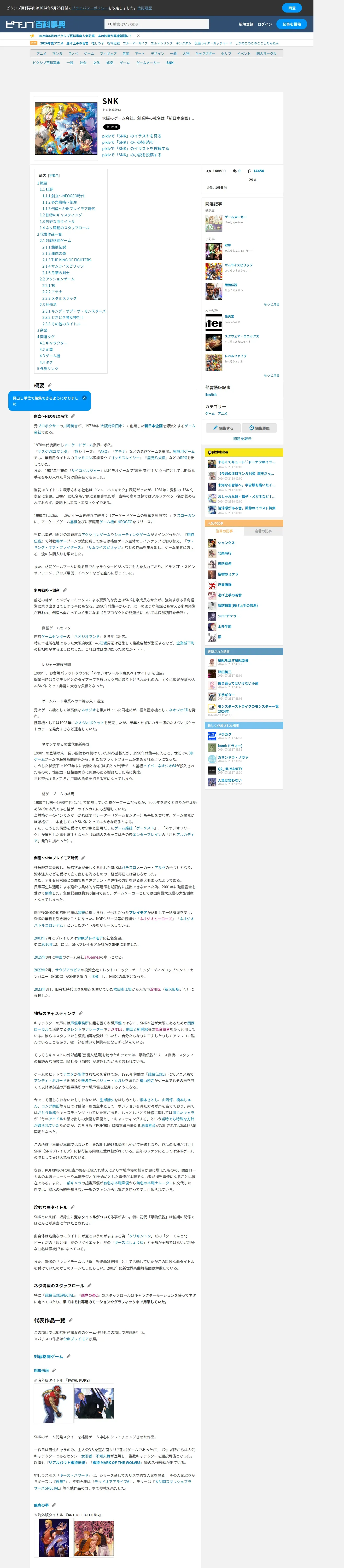Jump to 2.1.3 THE KING OF FIGHTERS
Image resolution: width=344 pixels, height=1568 pixels.
click(x=67, y=260)
